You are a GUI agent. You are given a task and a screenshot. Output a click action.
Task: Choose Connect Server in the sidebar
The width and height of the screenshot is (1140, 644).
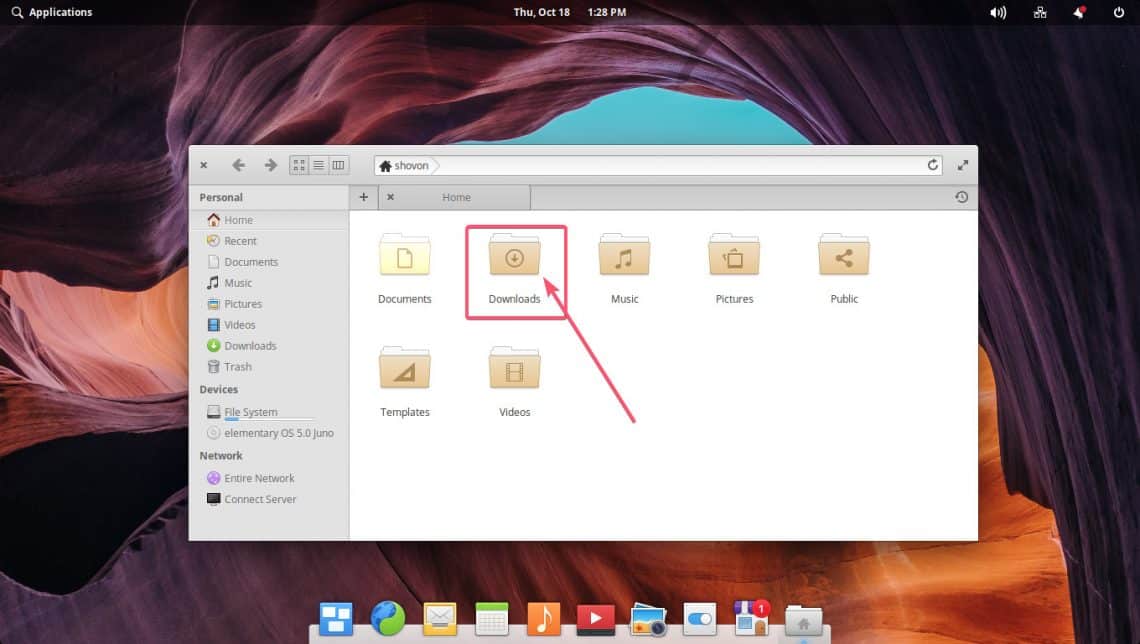pos(269,499)
